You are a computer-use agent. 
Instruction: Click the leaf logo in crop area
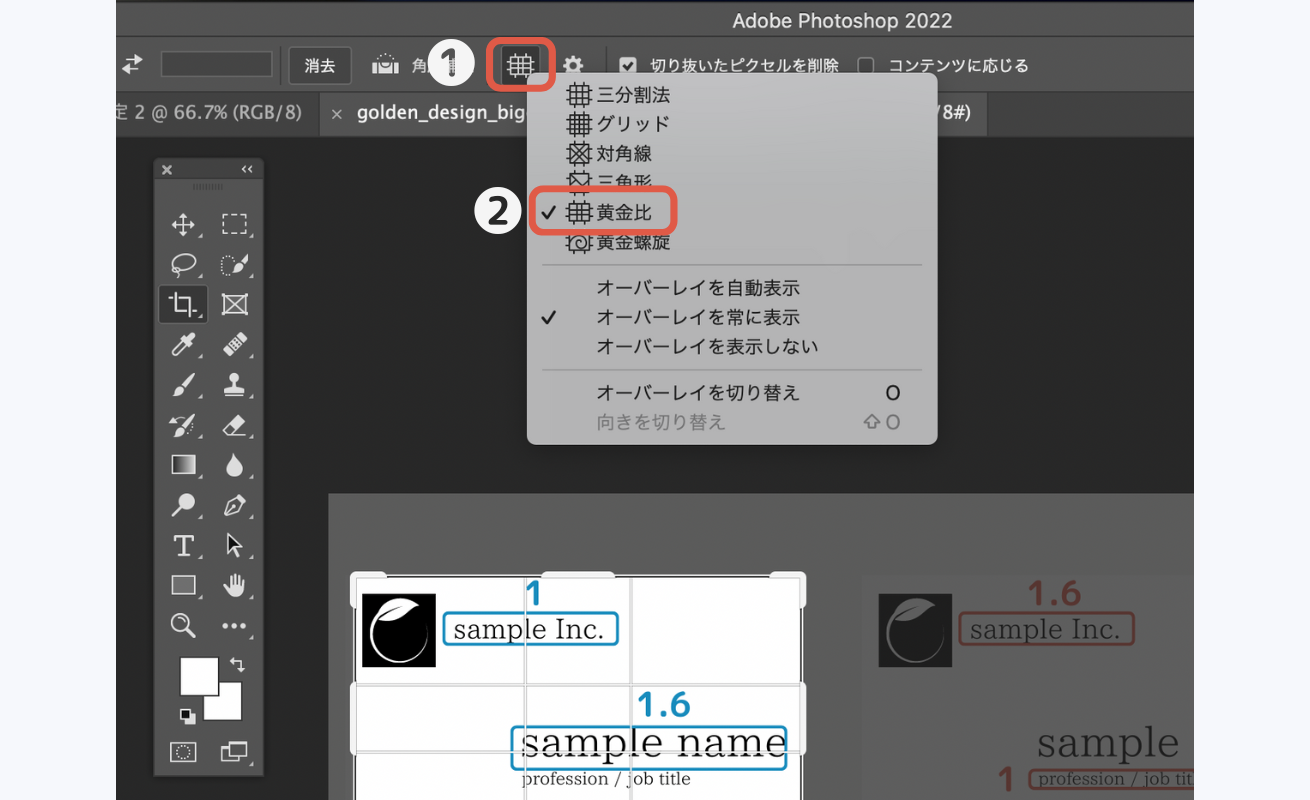pyautogui.click(x=399, y=630)
